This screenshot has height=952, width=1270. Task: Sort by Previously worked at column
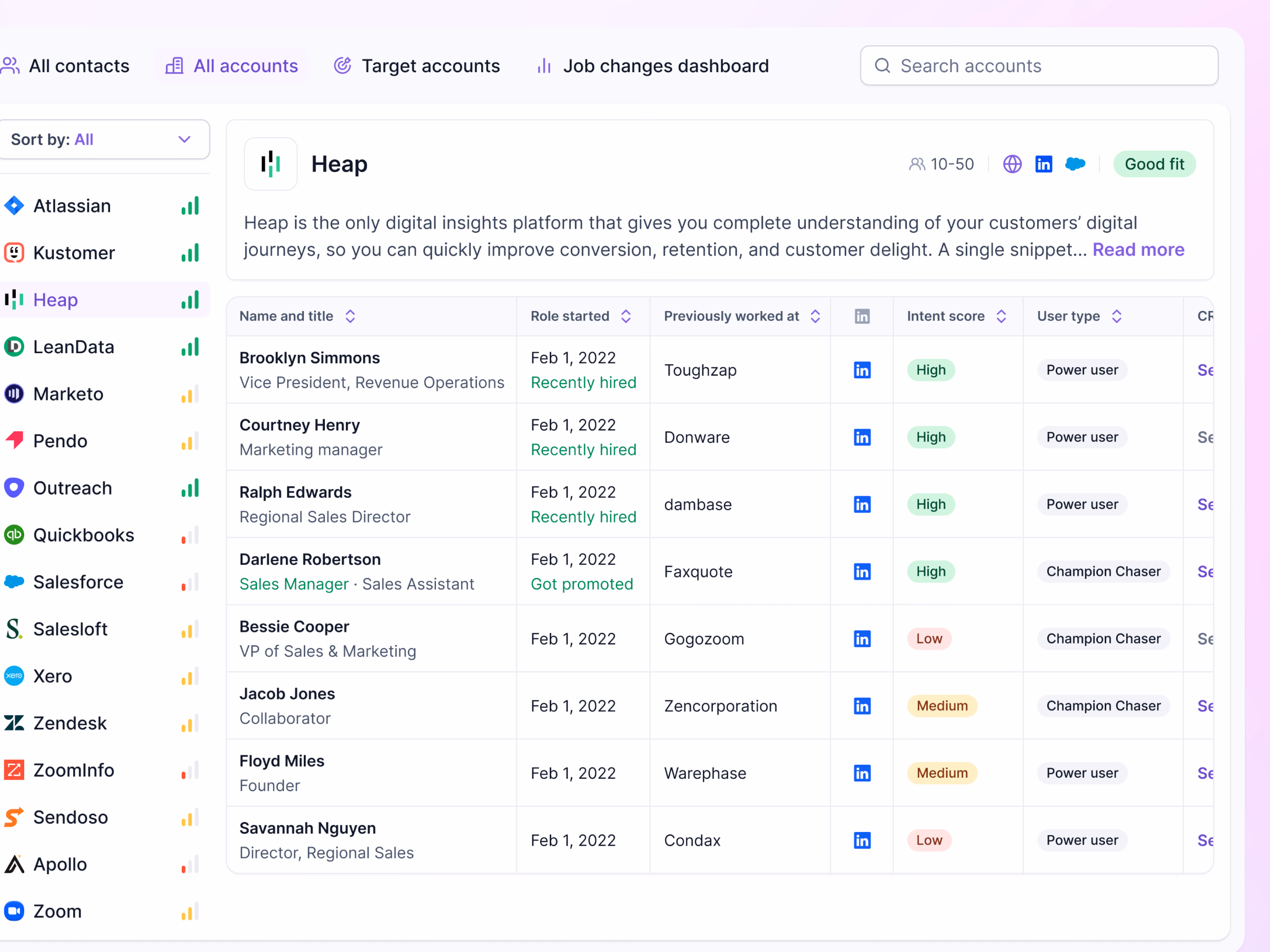pyautogui.click(x=815, y=316)
